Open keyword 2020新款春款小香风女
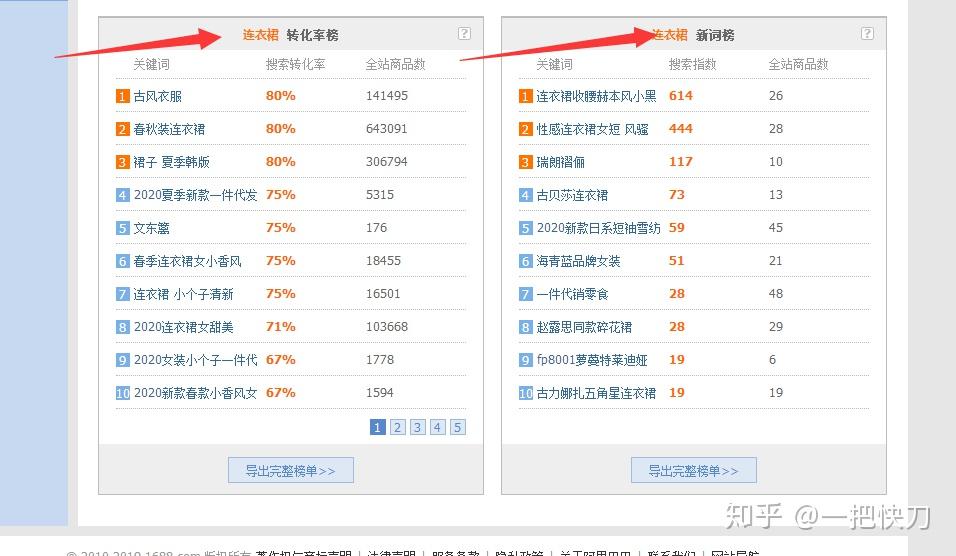The height and width of the screenshot is (556, 956). [x=195, y=393]
